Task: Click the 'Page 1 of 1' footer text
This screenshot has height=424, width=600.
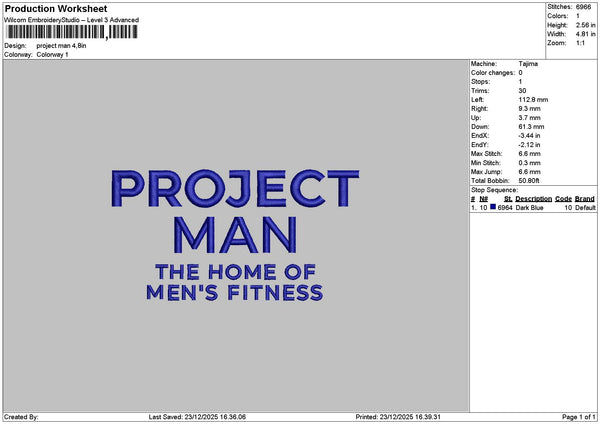Action: click(x=579, y=417)
